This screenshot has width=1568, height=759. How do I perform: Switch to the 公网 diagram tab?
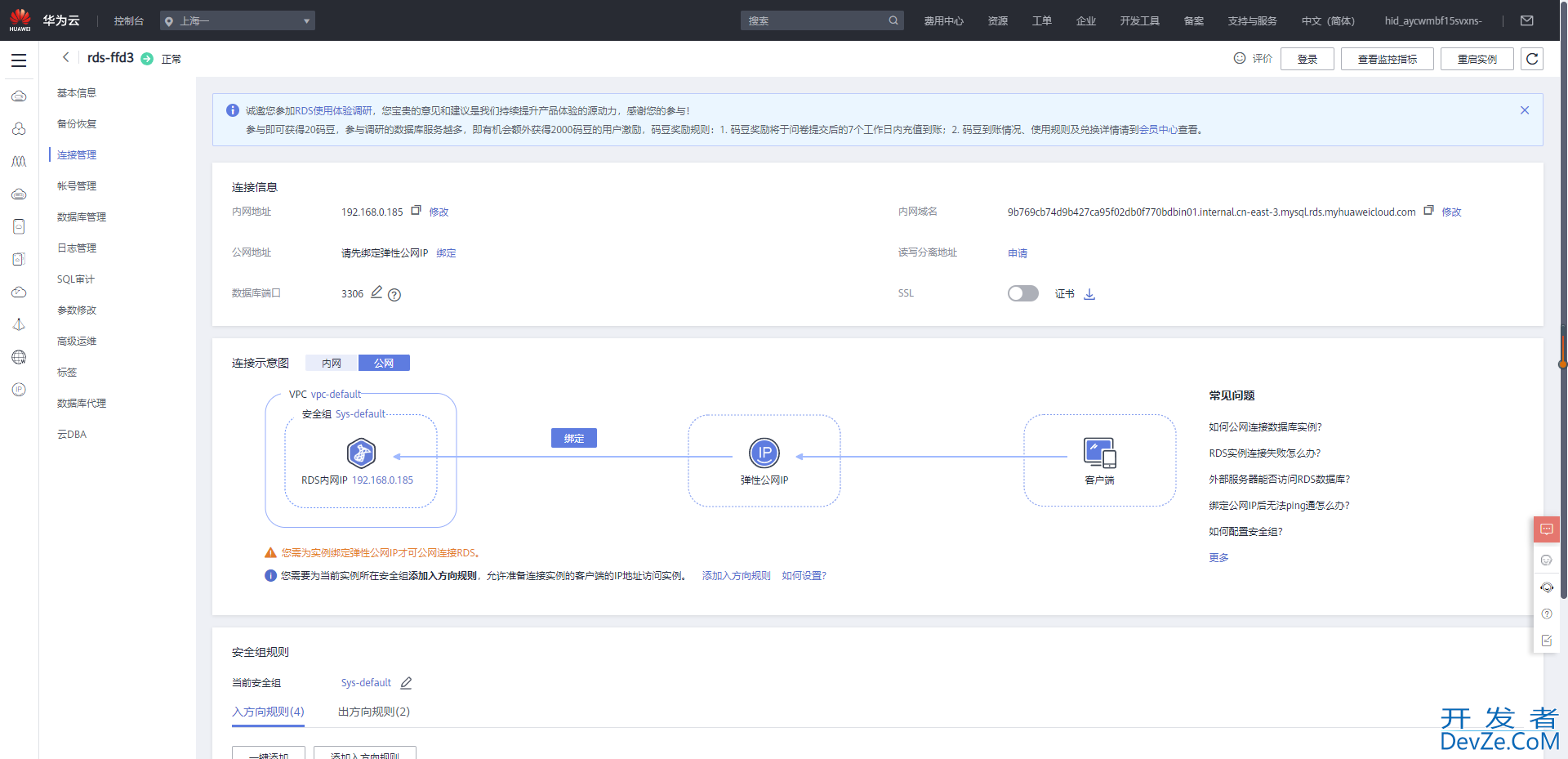tap(384, 363)
